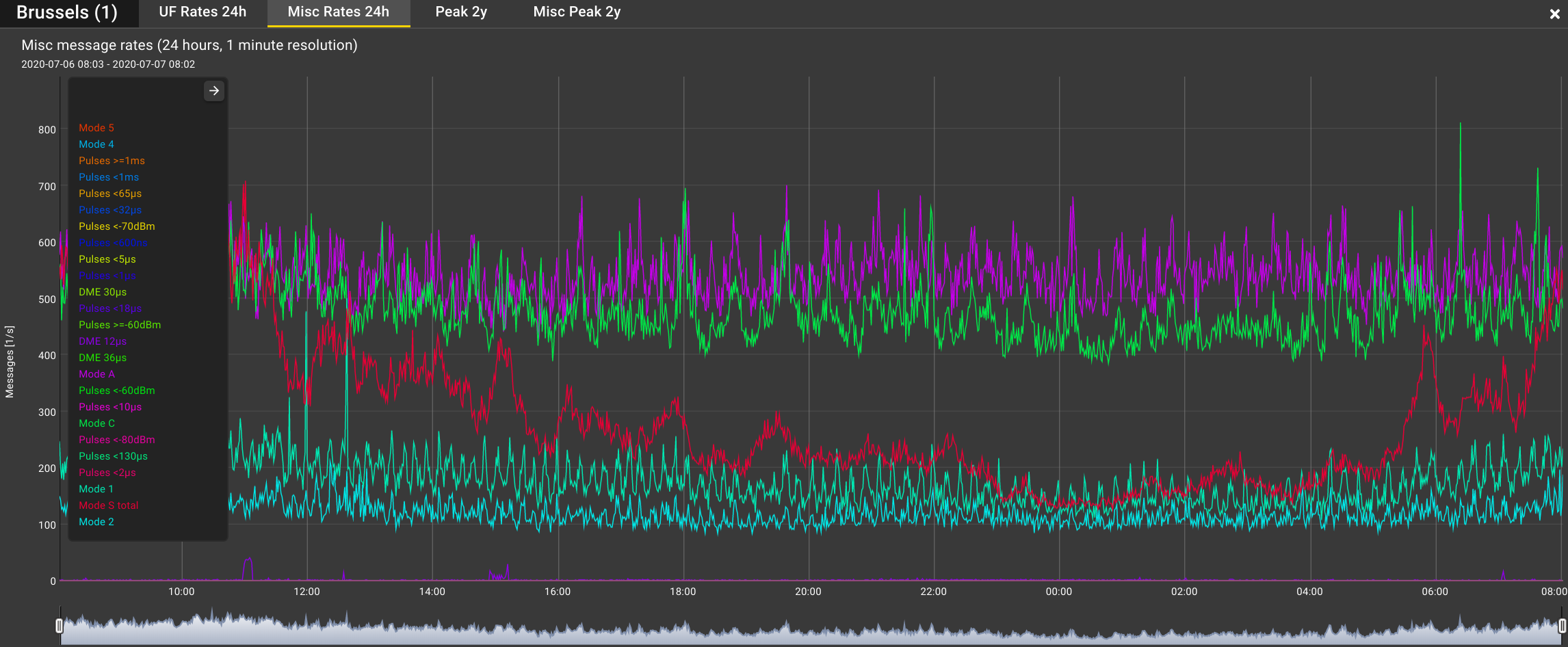Screen dimensions: 1568x647
Task: Toggle visibility of Pulses <65µs
Action: (x=109, y=194)
